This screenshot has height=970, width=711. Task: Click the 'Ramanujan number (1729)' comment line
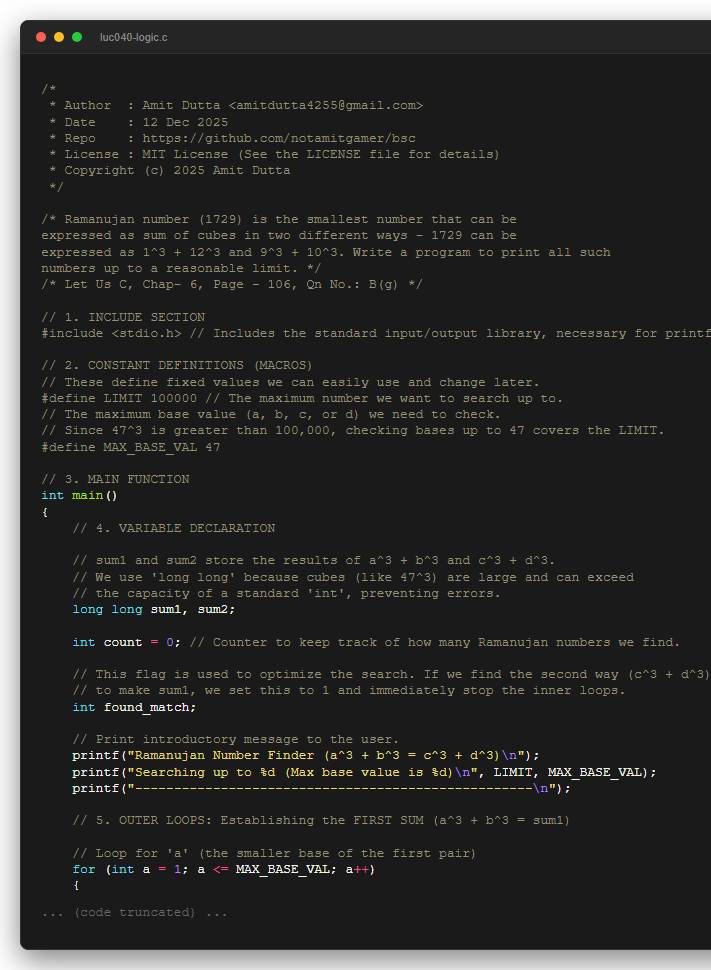click(279, 220)
